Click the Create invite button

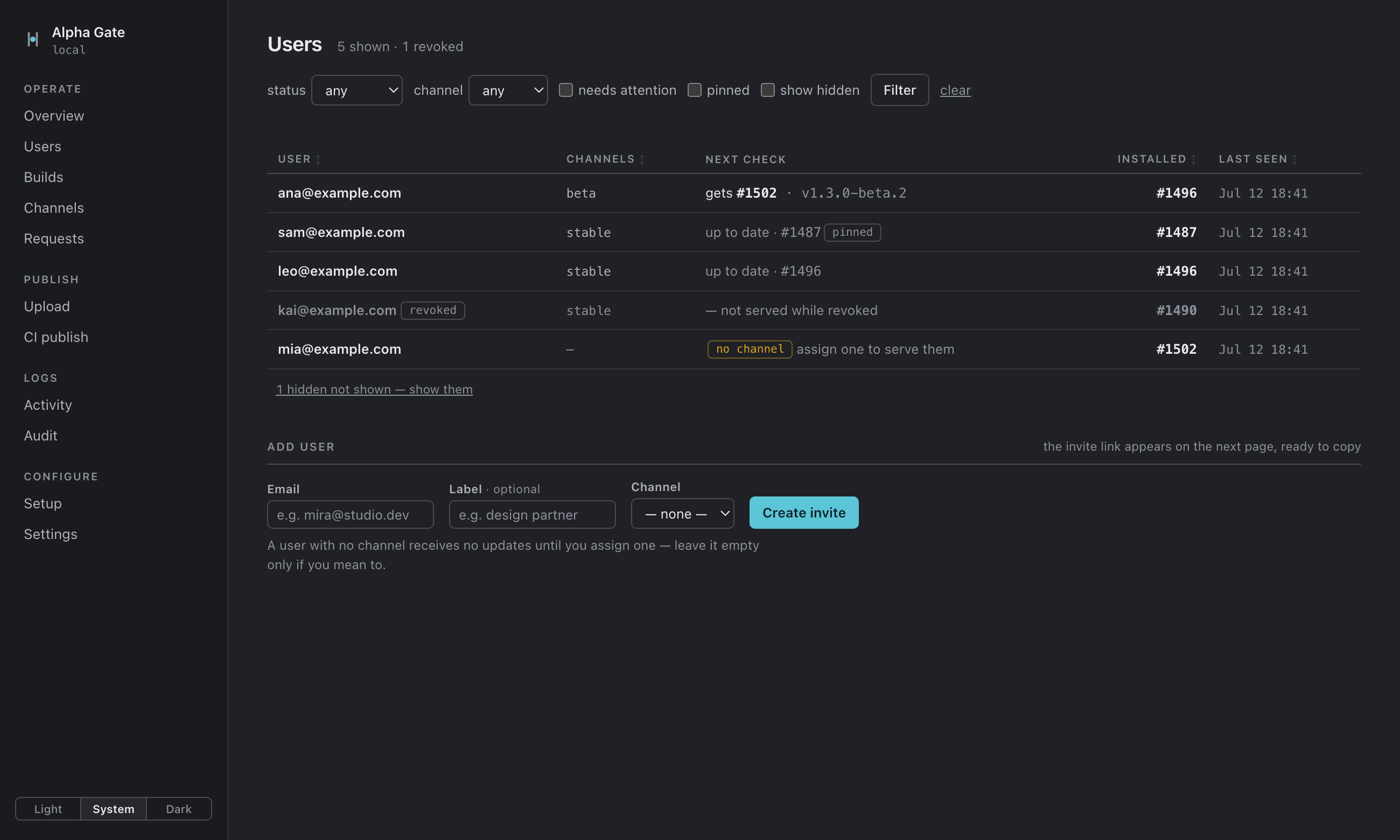(x=803, y=512)
